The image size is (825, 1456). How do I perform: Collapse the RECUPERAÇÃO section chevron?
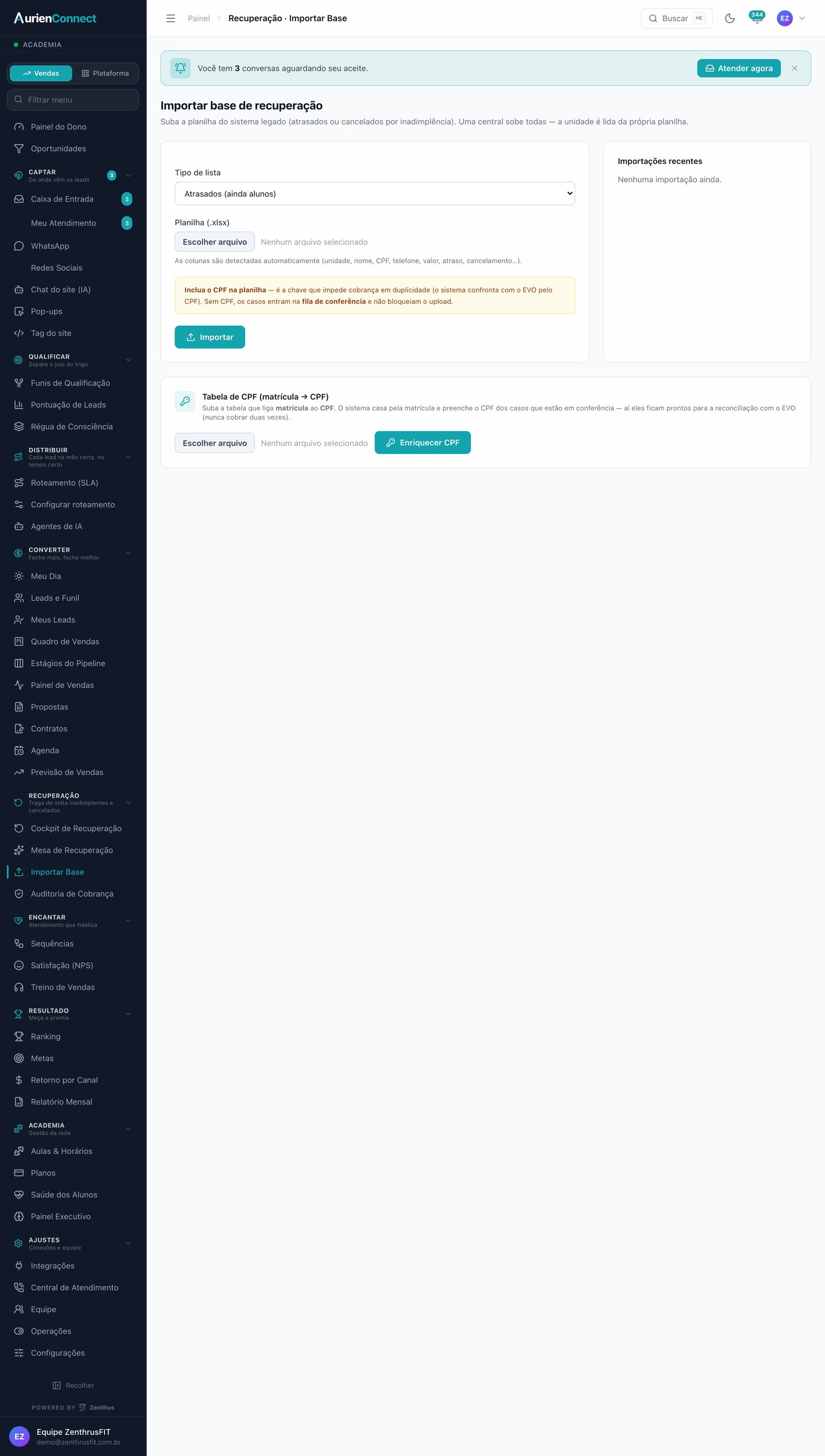click(128, 803)
